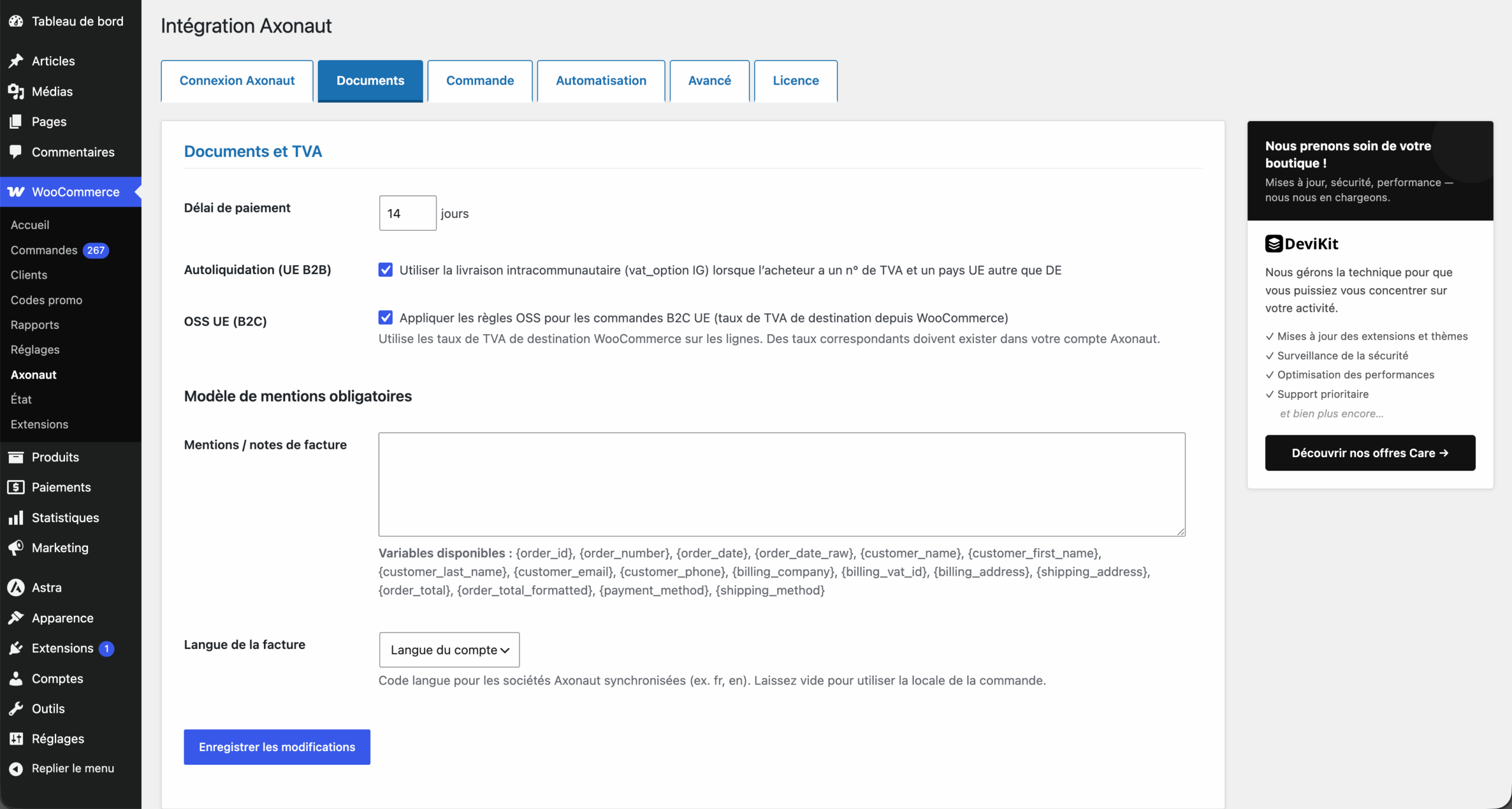Screen dimensions: 1512x809
Task: Click the Tableau de bord menu label
Action: (77, 21)
